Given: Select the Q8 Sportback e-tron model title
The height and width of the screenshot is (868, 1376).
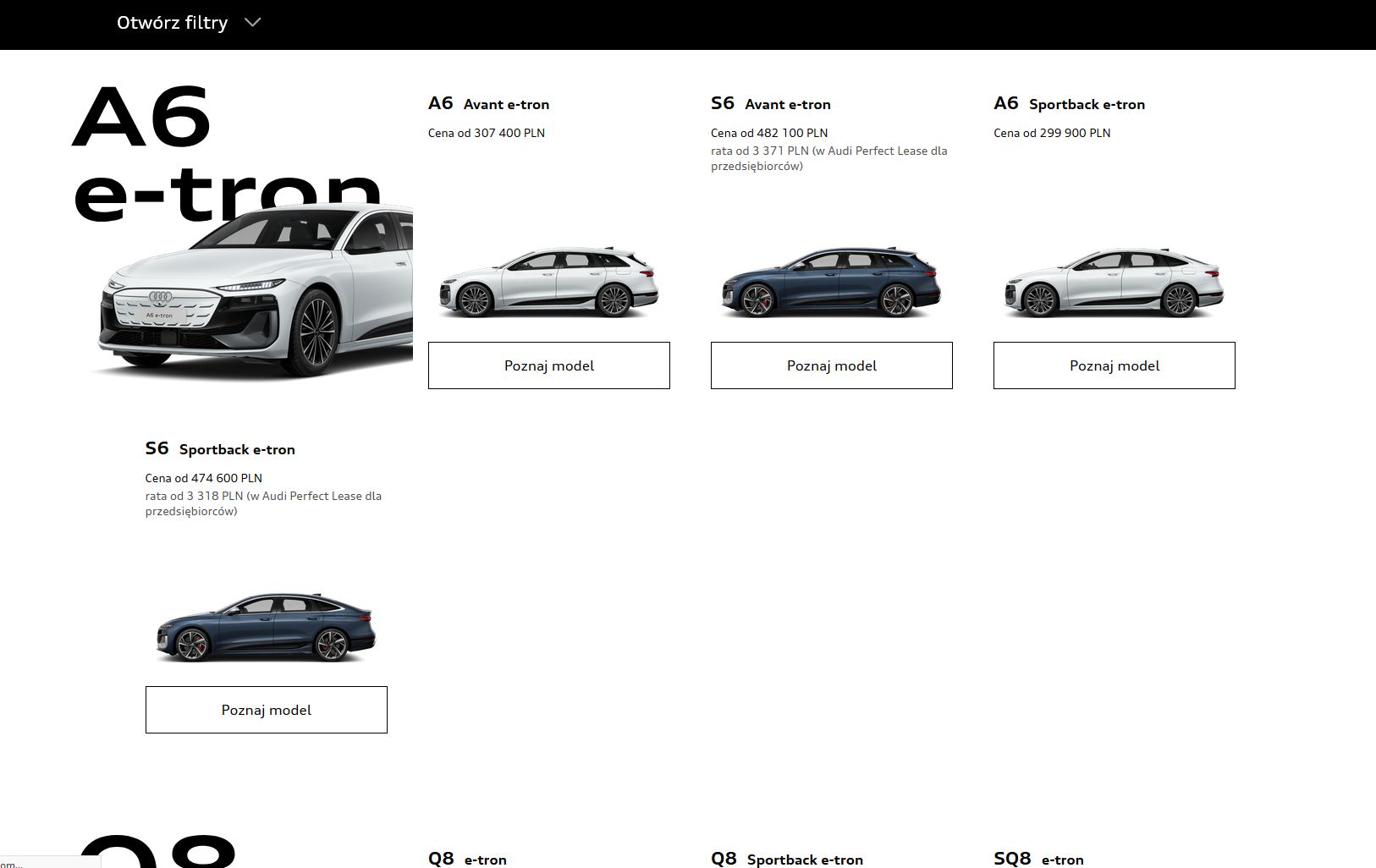Looking at the screenshot, I should [787, 859].
